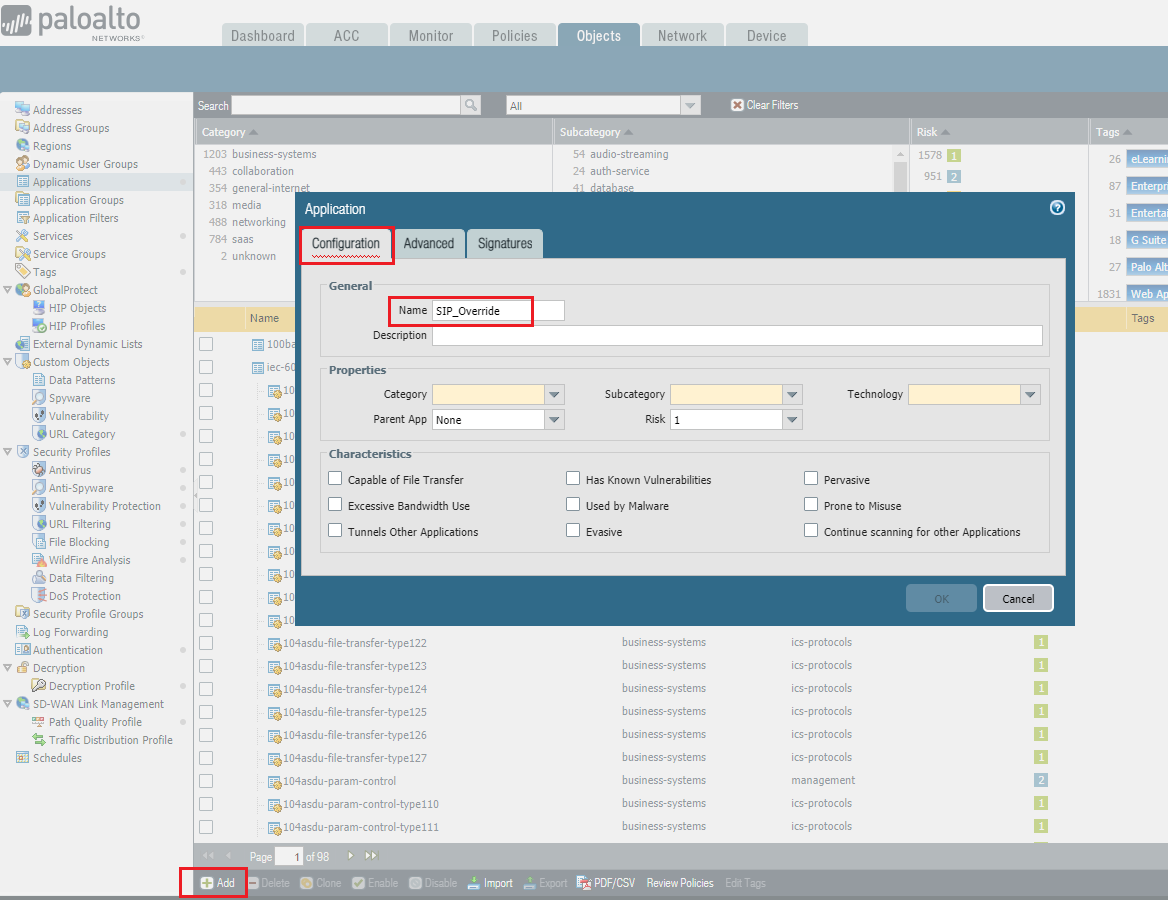Tick the Prone to Misuse checkbox

811,505
